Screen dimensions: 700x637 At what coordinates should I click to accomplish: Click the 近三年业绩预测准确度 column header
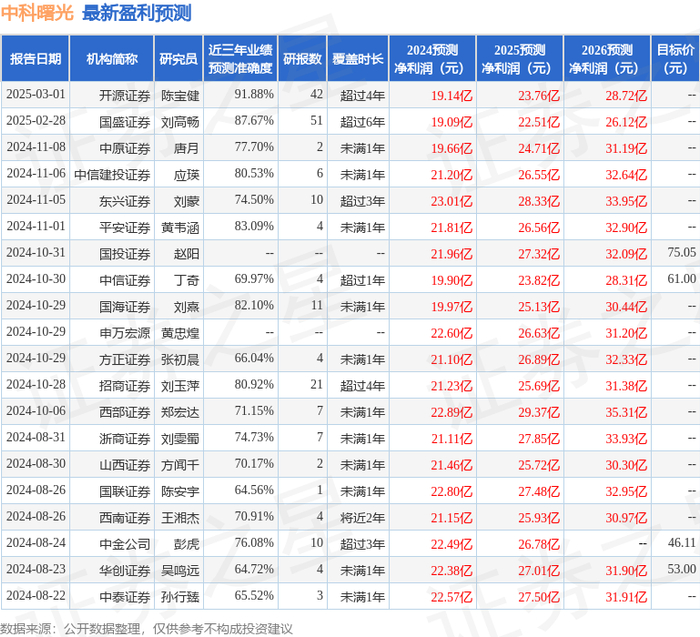(x=240, y=59)
